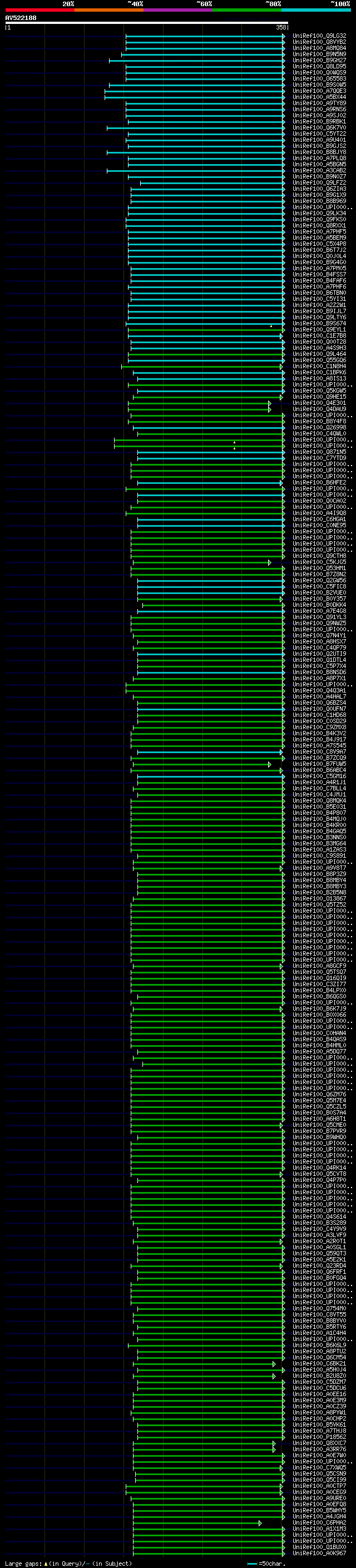Screen dimensions: 356x1568
Task: Select label UniRef100_A7QQE3
Action: [x=319, y=91]
